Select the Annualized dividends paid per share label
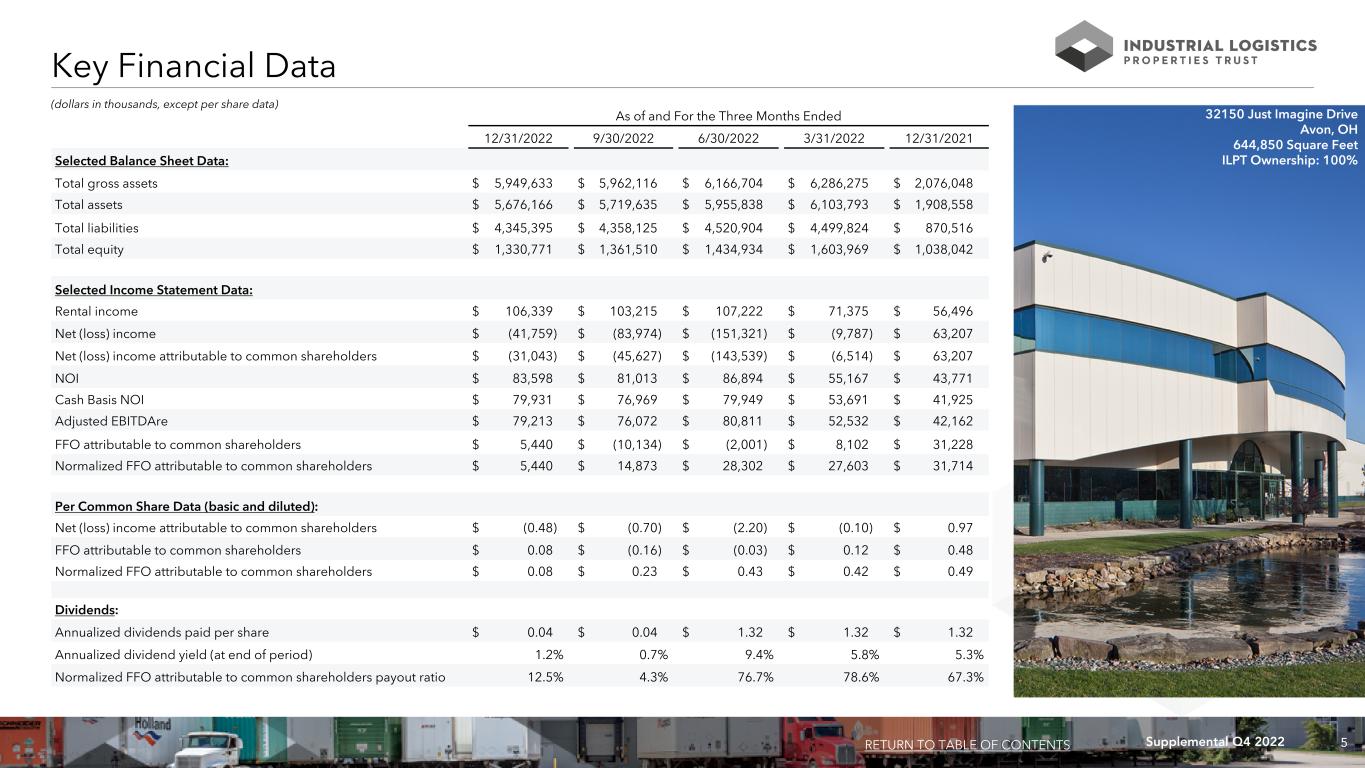This screenshot has height=768, width=1365. (x=162, y=632)
